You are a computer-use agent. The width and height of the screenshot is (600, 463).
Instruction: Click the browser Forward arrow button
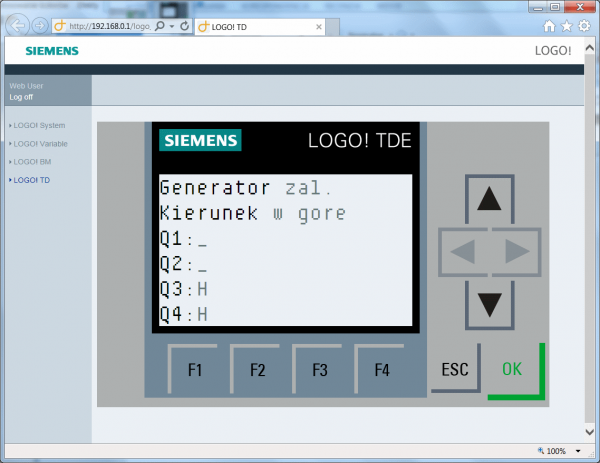point(39,26)
